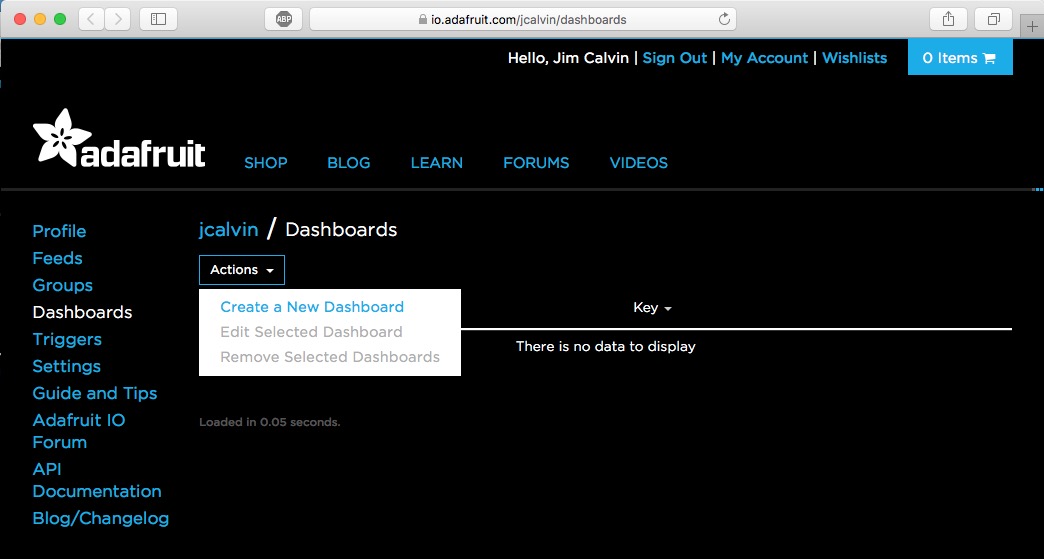This screenshot has height=559, width=1044.
Task: Click the jcalvin breadcrumb link
Action: (x=228, y=230)
